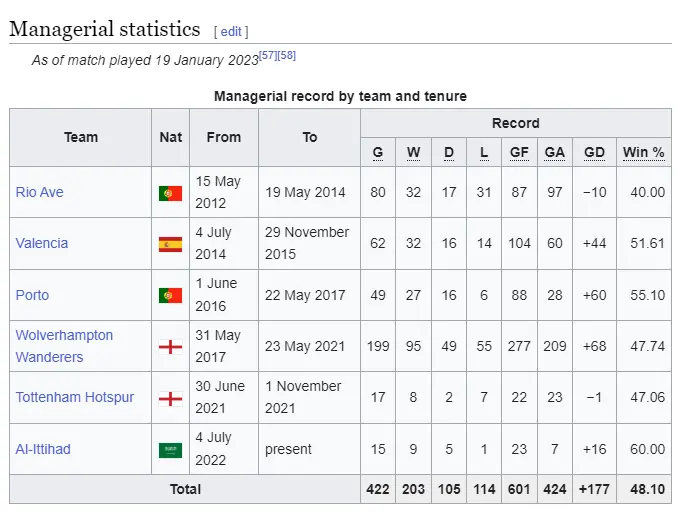686x512 pixels.
Task: Open the Tottenham Hotspur link
Action: click(x=74, y=397)
